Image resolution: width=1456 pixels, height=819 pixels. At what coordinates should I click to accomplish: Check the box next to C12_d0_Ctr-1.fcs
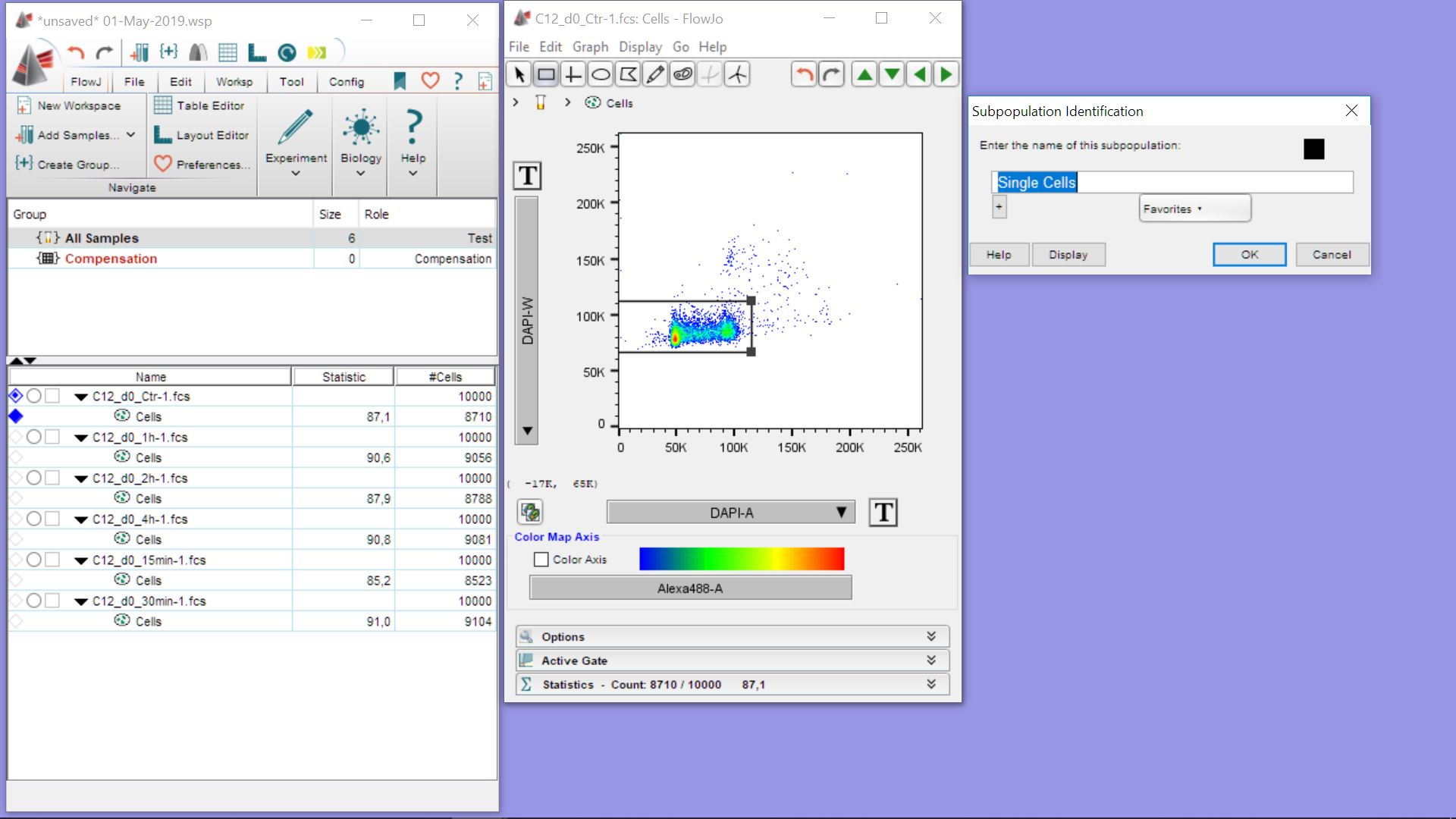click(52, 396)
